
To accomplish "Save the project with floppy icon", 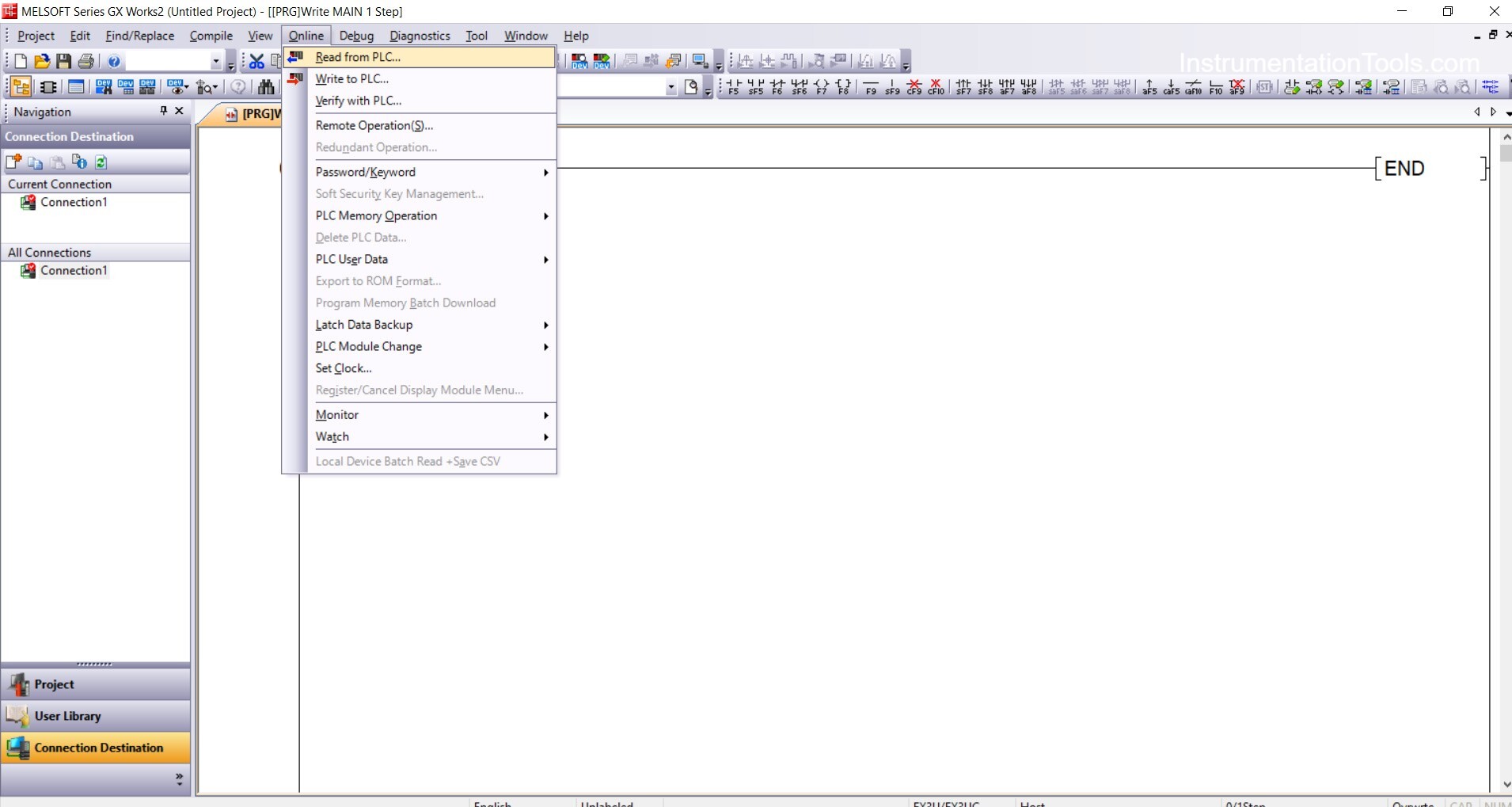I will (63, 61).
